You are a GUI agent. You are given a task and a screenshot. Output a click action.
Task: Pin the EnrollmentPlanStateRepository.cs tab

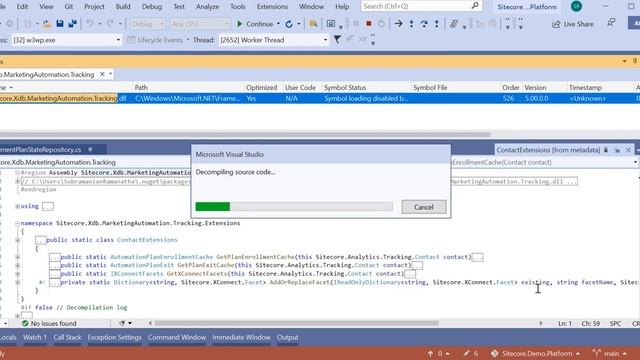[x=90, y=149]
